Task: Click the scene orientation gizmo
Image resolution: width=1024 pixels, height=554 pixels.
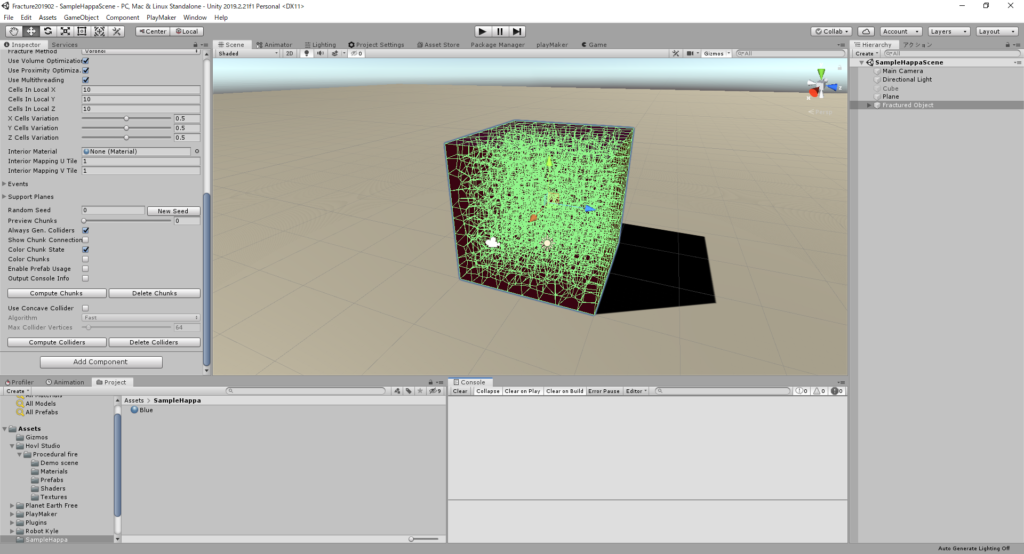Action: pos(822,85)
